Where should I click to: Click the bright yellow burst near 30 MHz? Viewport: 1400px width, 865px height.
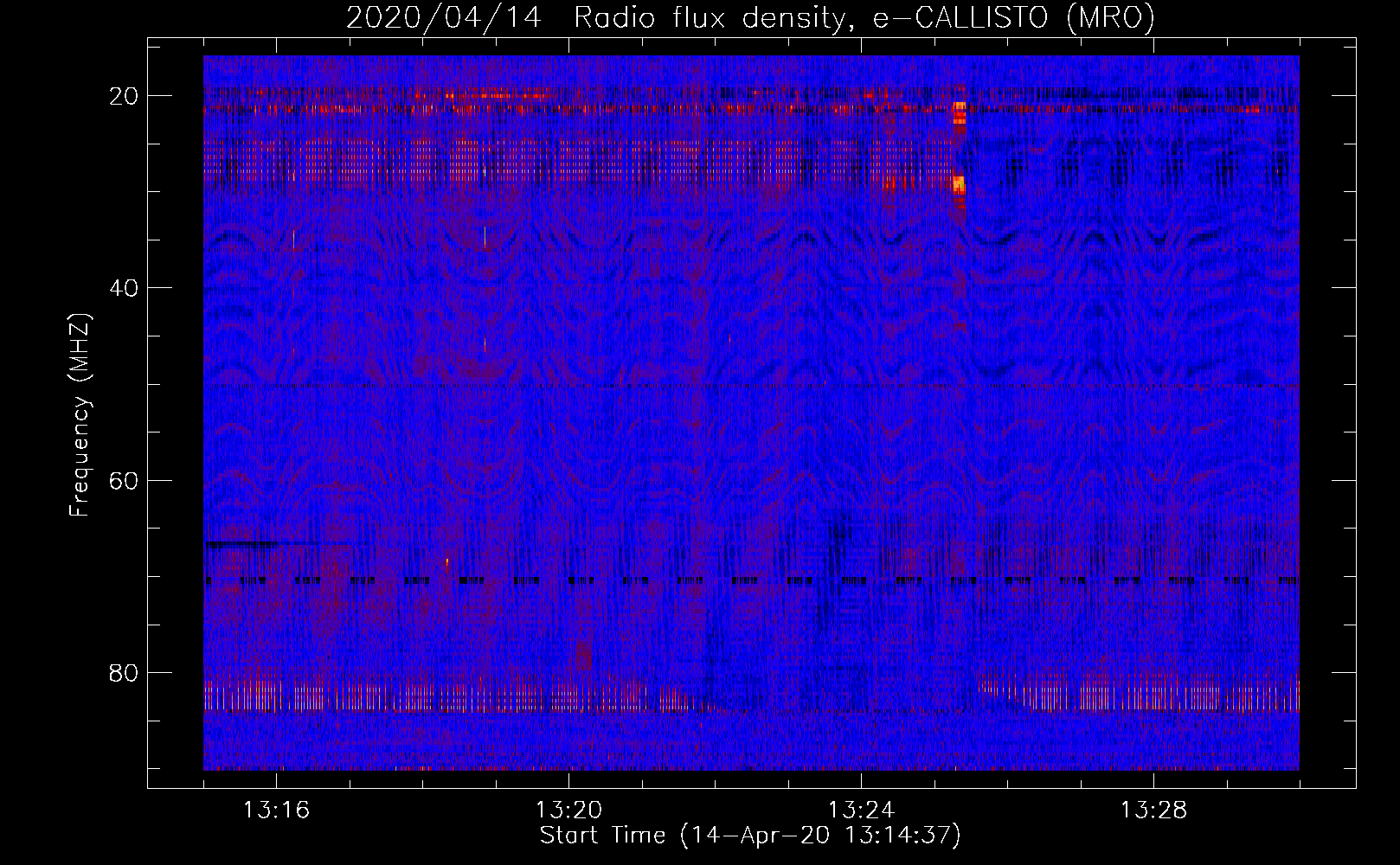click(958, 184)
